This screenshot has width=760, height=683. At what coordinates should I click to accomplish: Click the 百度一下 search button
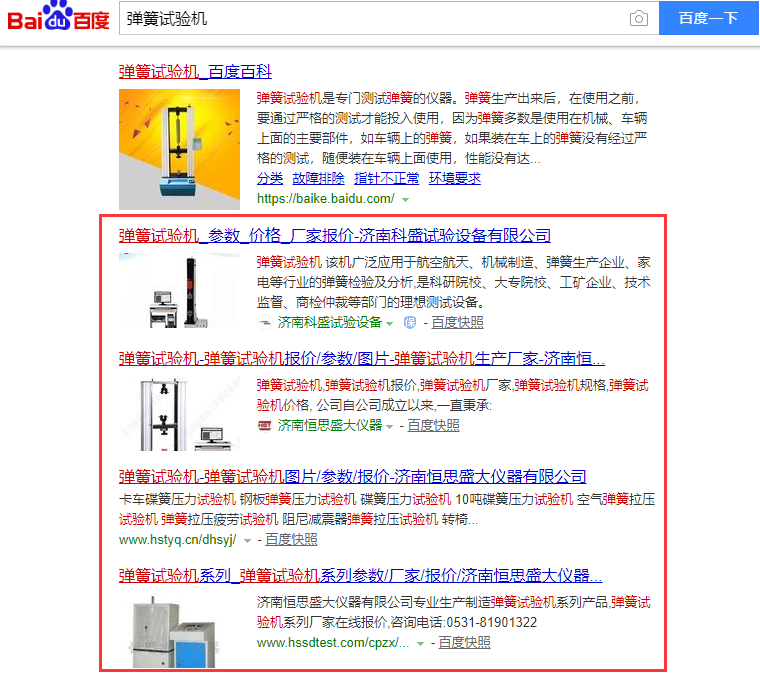coord(708,18)
